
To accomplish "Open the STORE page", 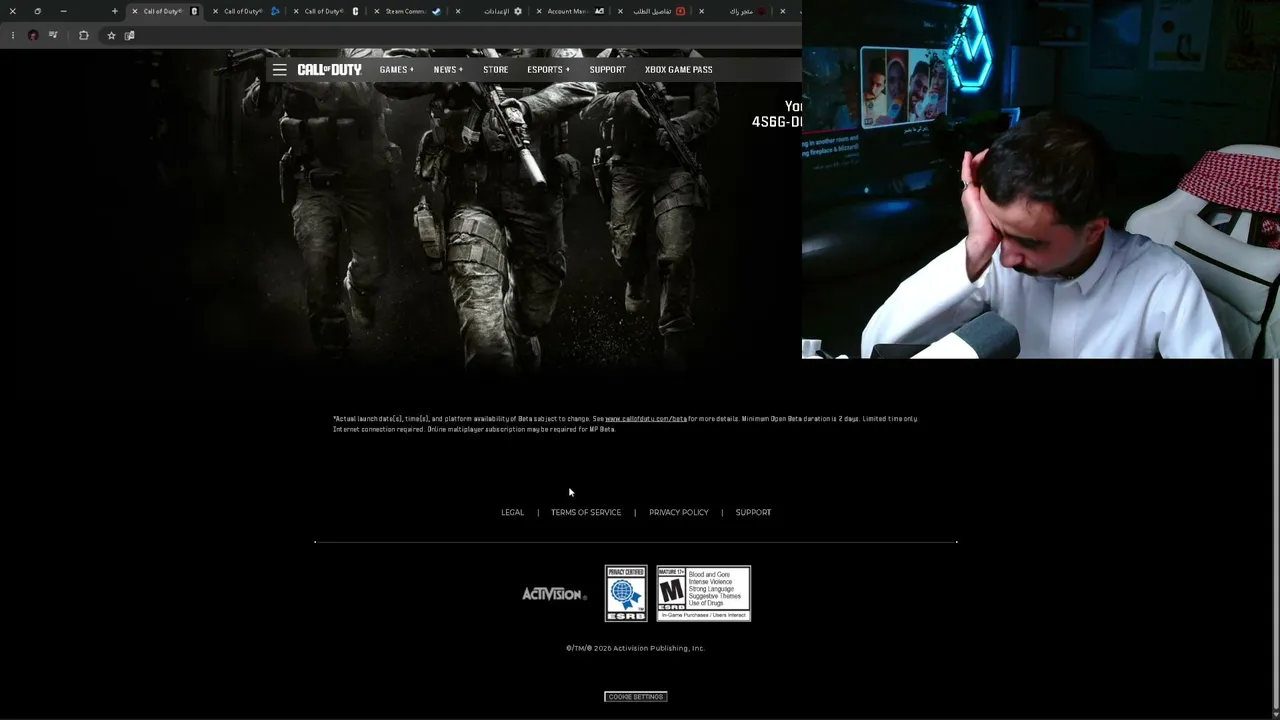I will point(496,70).
